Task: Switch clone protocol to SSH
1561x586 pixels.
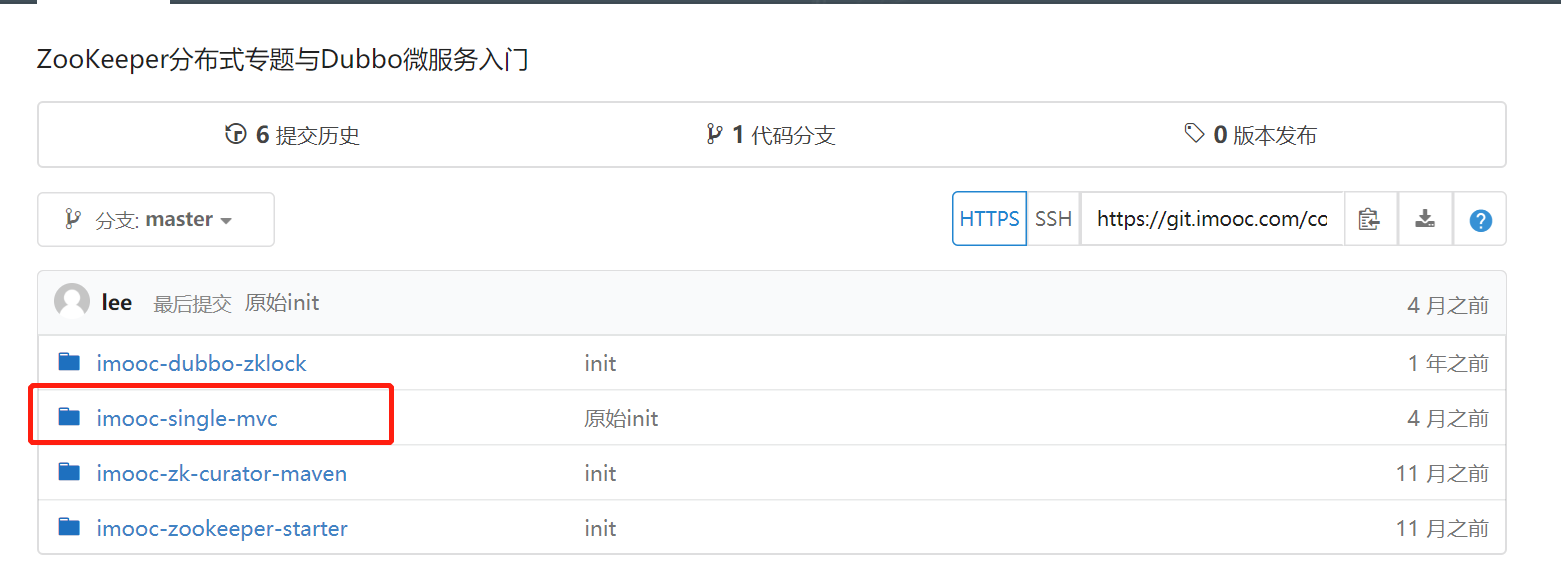Action: [x=1053, y=219]
